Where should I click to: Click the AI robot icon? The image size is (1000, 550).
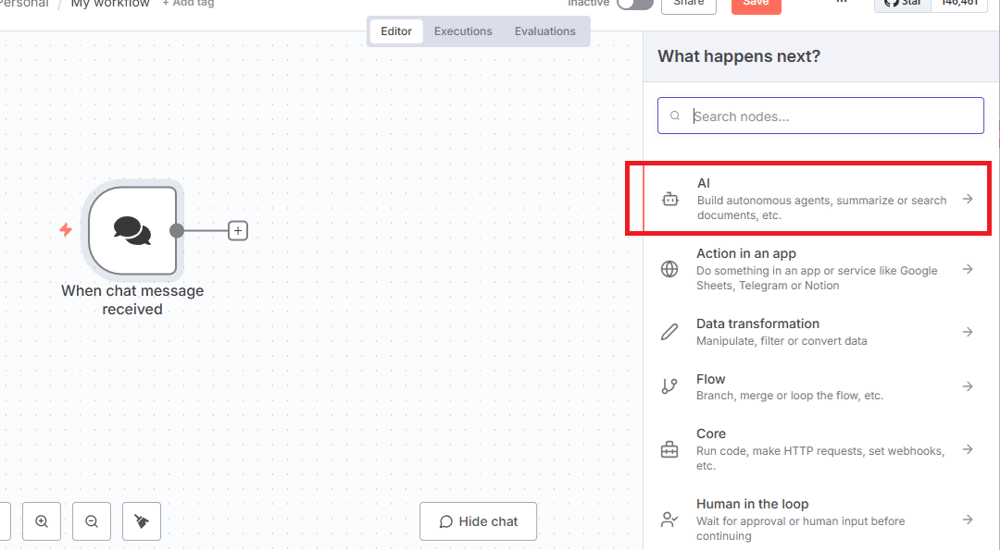(670, 199)
